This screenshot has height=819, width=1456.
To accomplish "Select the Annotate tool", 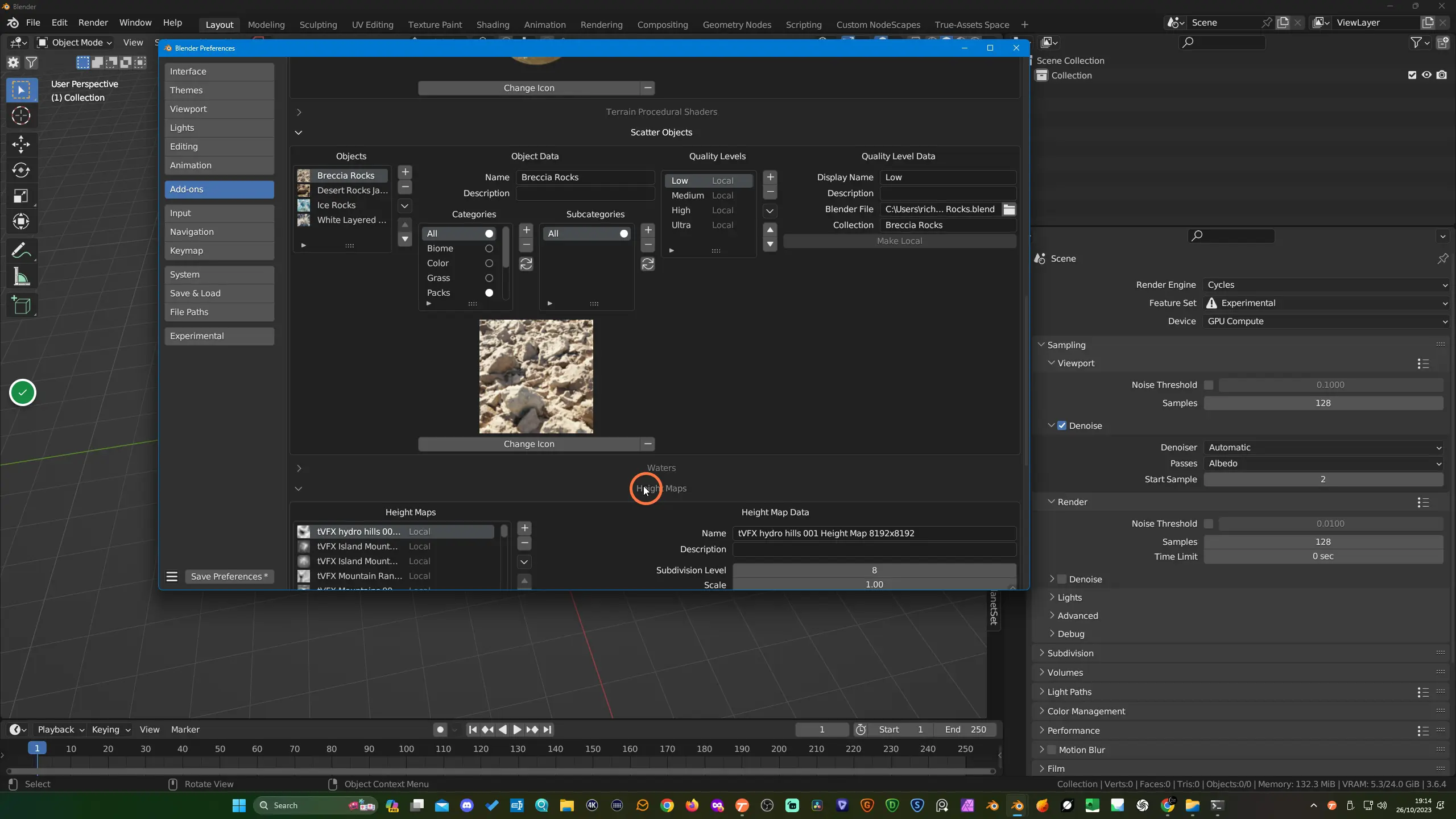I will pyautogui.click(x=21, y=251).
